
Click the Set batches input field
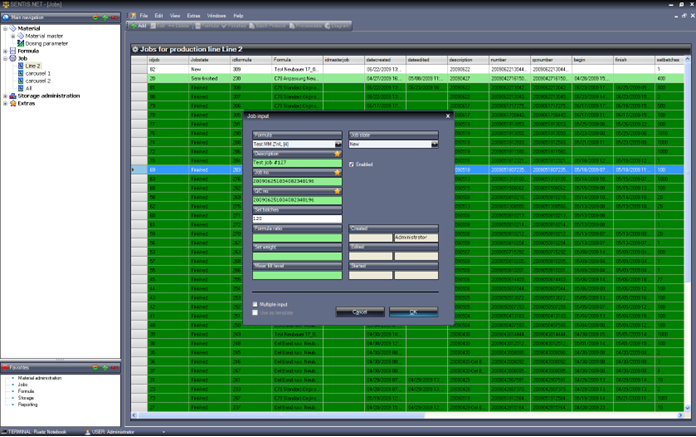[x=297, y=219]
